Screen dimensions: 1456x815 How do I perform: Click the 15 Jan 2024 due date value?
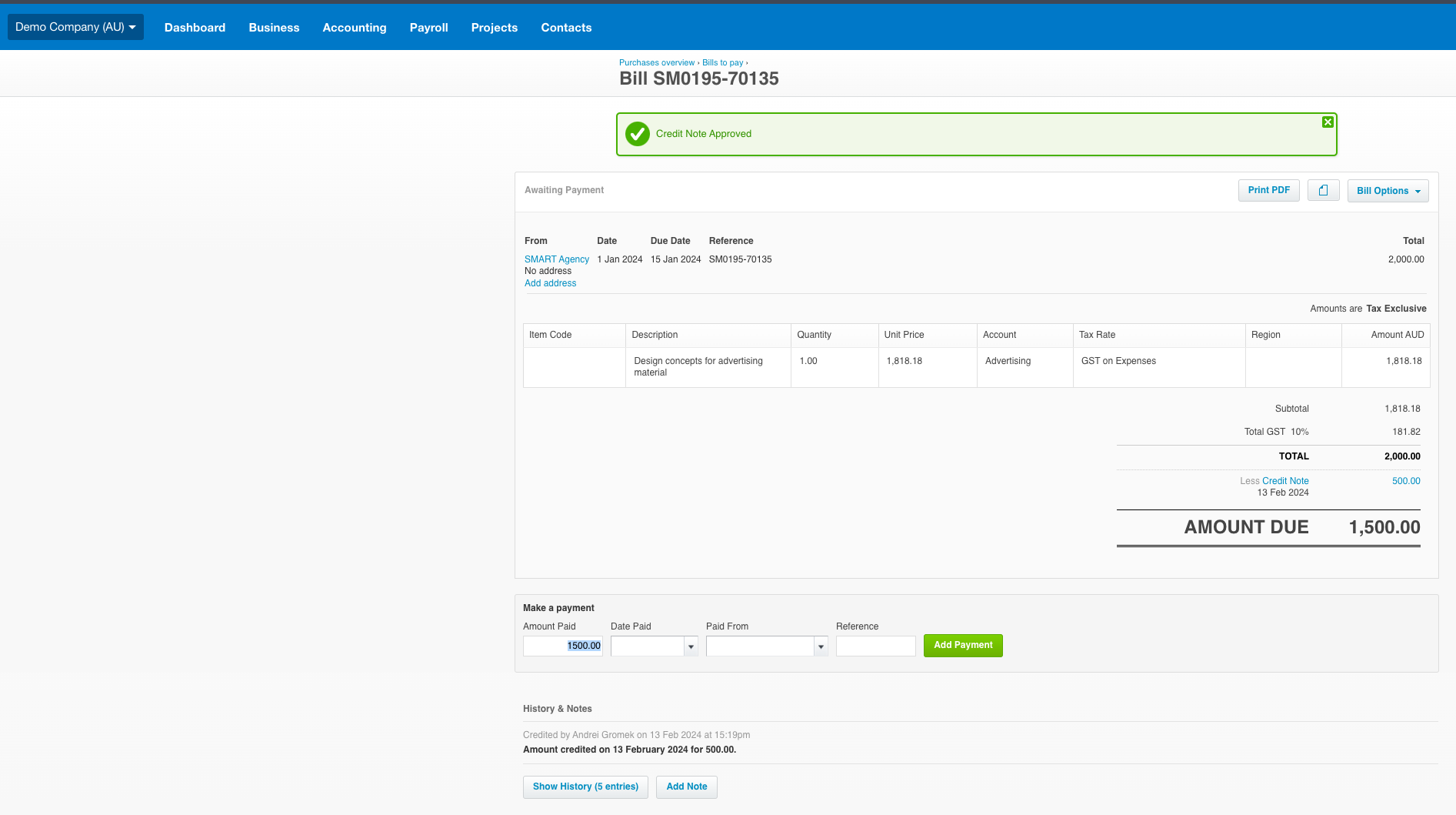click(675, 259)
